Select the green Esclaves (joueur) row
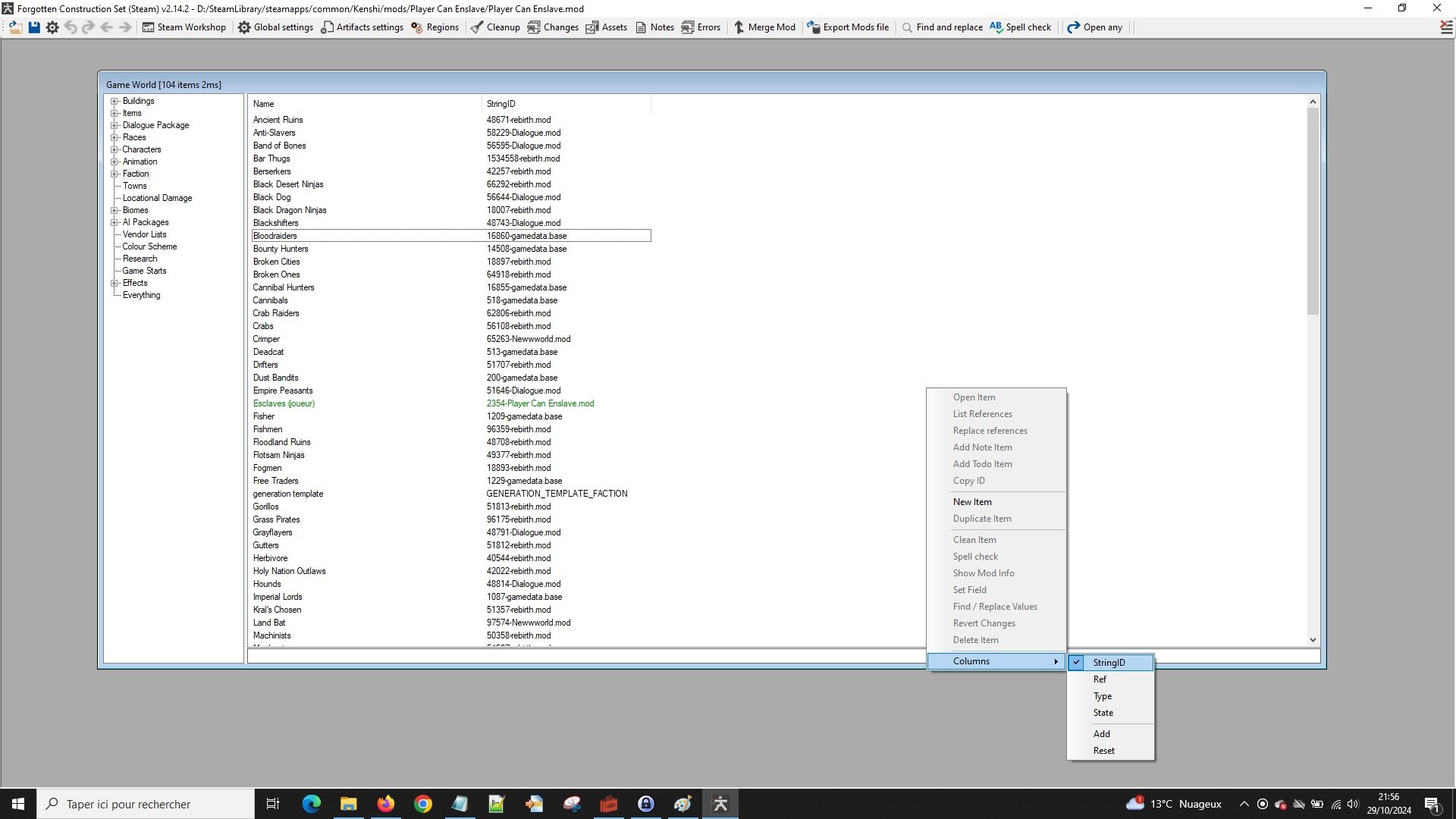This screenshot has height=819, width=1456. [x=451, y=403]
